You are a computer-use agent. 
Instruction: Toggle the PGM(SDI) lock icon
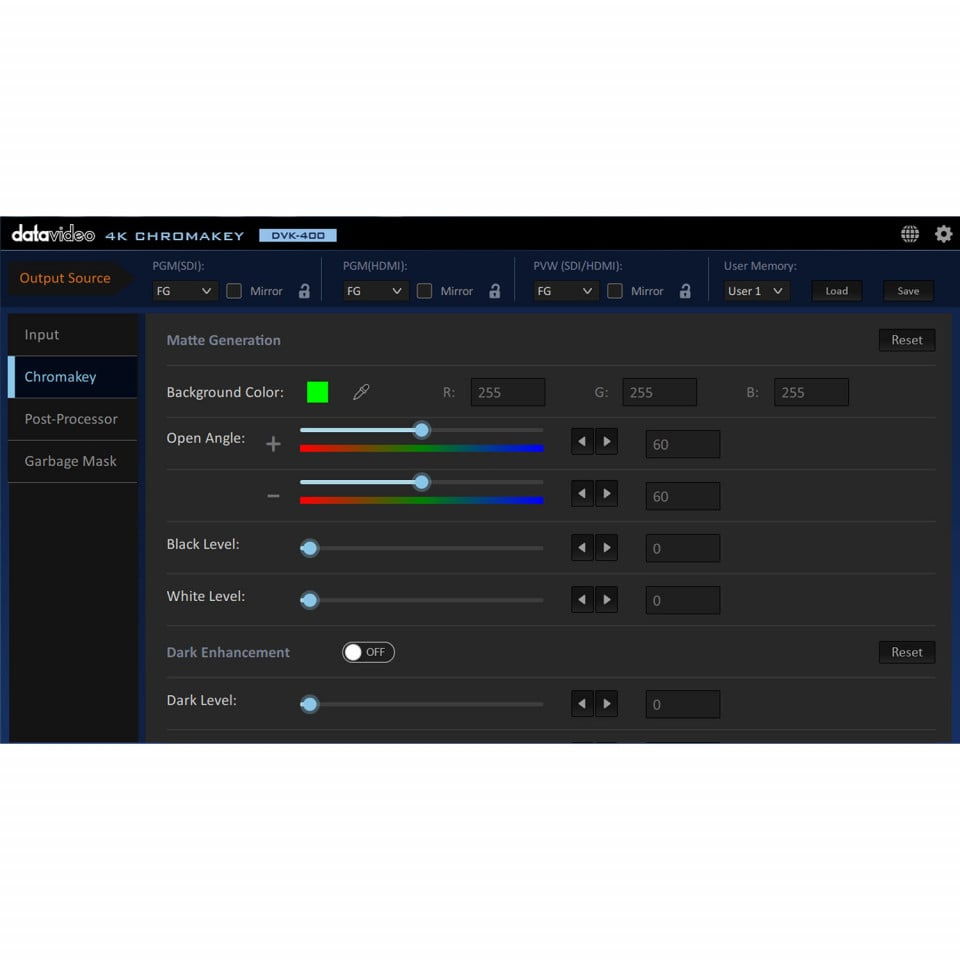[x=304, y=291]
